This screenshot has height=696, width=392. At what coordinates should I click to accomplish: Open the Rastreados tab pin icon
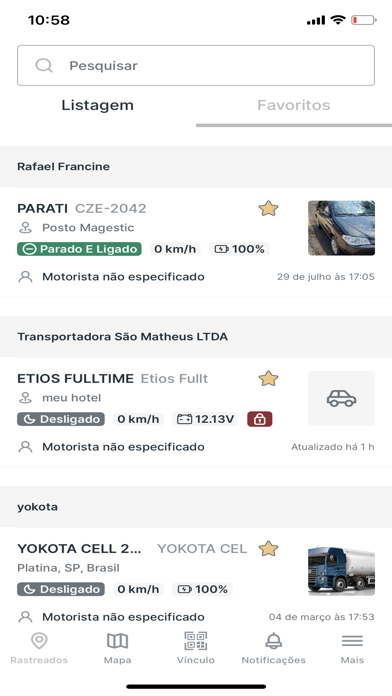(39, 641)
